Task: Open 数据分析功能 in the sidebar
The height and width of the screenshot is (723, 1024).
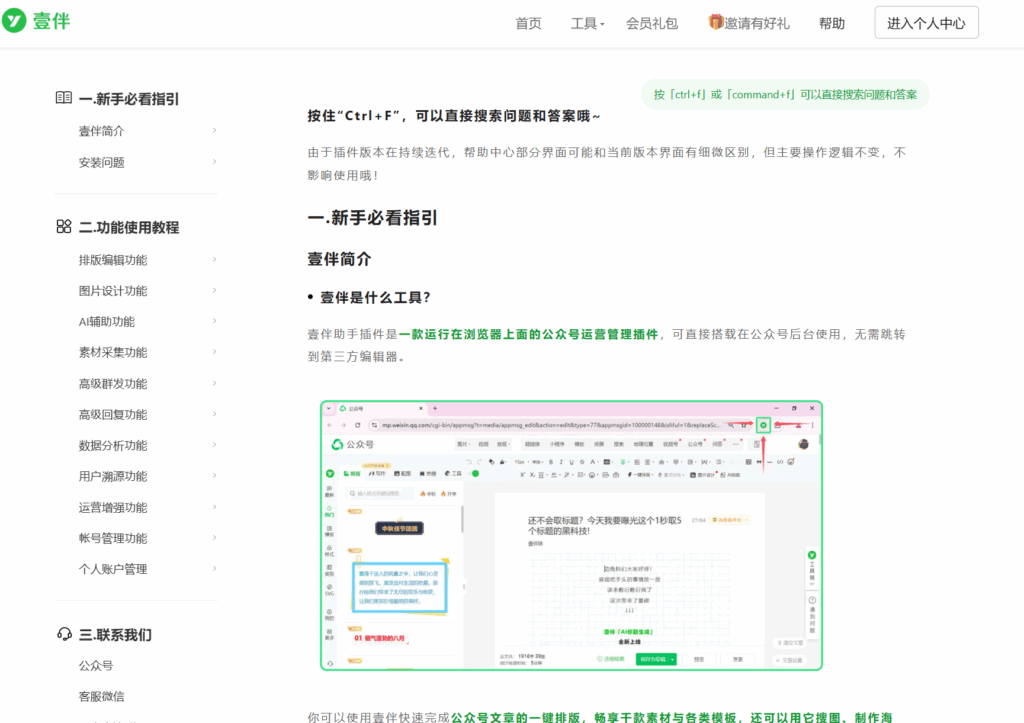Action: [113, 445]
